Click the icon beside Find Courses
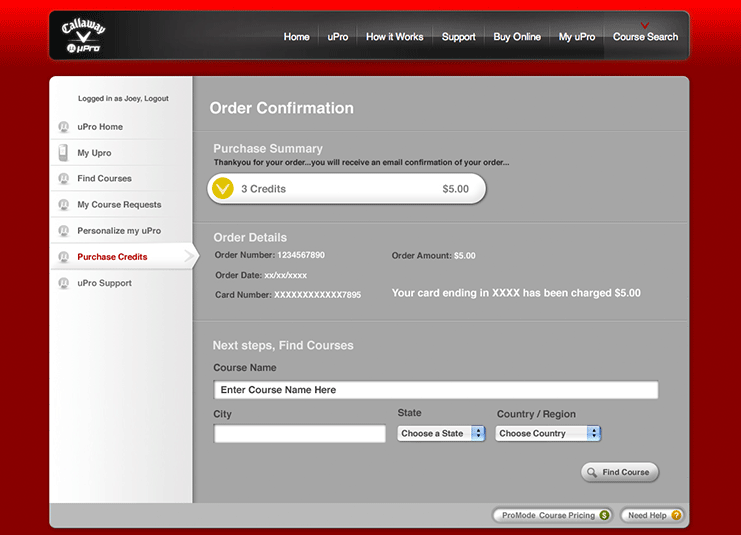This screenshot has width=741, height=535. 63,178
